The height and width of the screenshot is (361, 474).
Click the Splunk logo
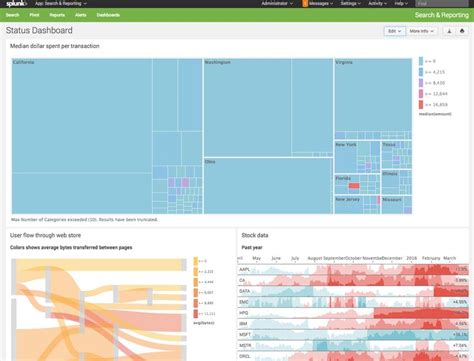click(16, 4)
